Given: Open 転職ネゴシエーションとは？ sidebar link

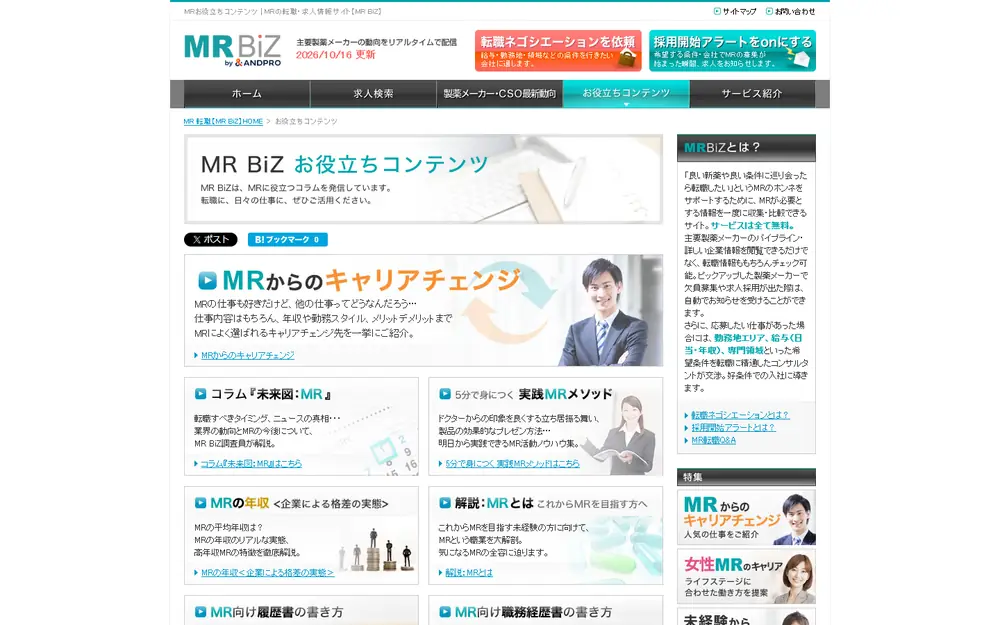Looking at the screenshot, I should point(740,415).
